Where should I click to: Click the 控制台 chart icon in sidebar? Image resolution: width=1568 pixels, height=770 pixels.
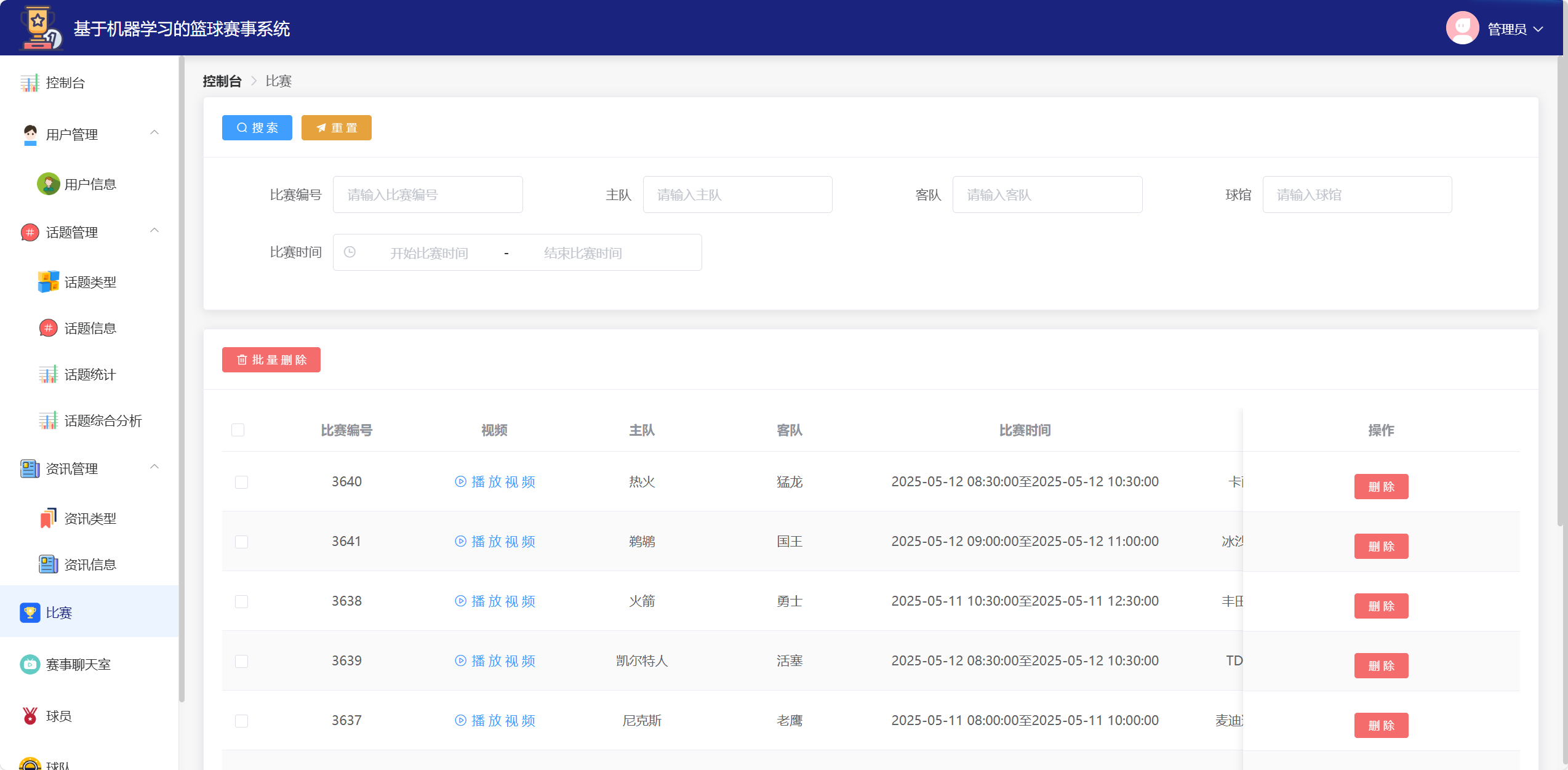[30, 82]
